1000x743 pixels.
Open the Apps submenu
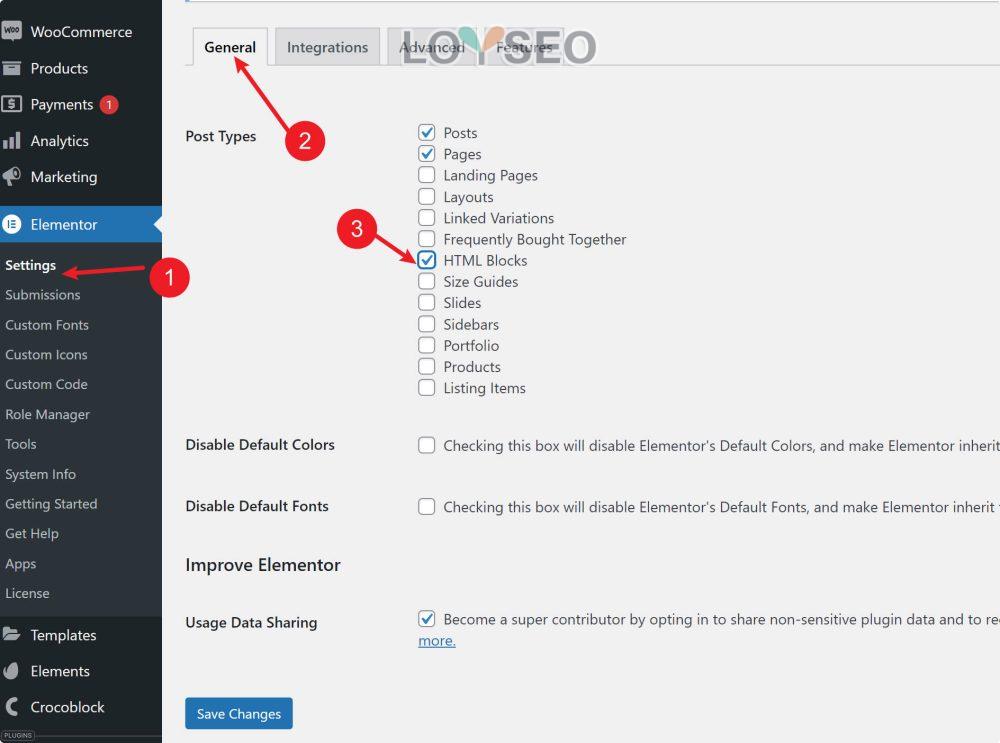click(20, 563)
